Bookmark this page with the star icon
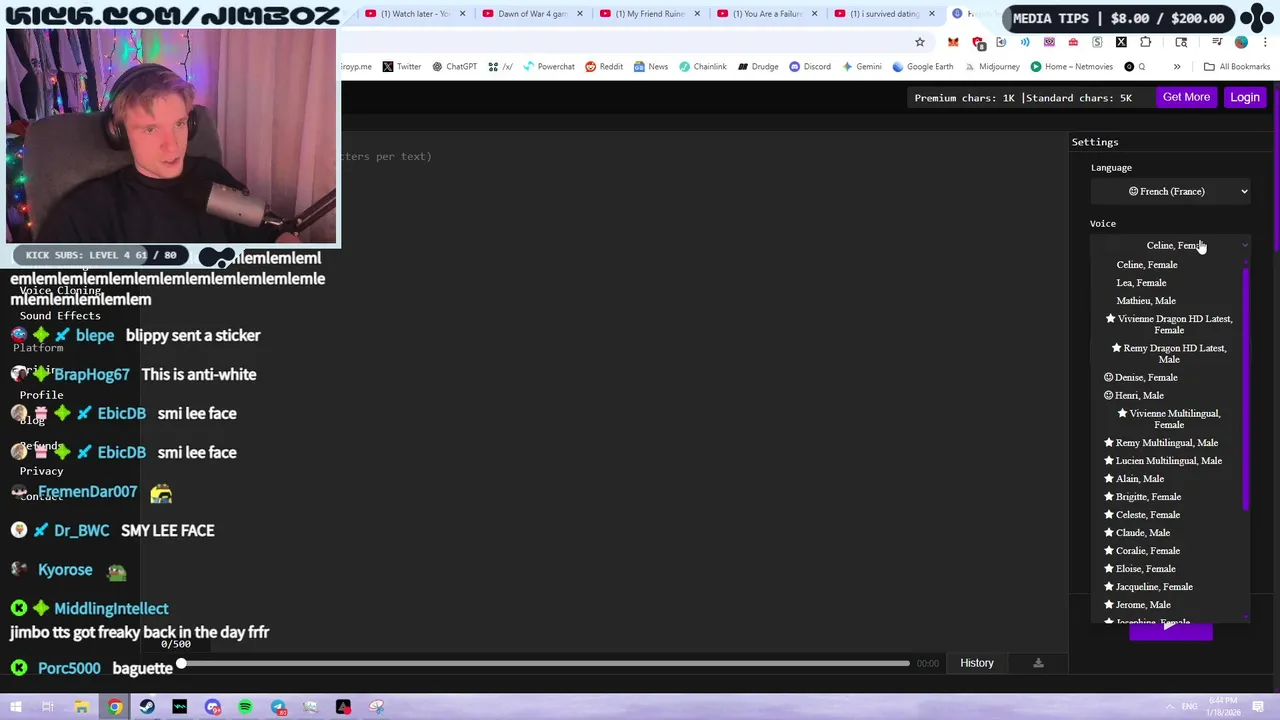The height and width of the screenshot is (720, 1280). coord(919,42)
